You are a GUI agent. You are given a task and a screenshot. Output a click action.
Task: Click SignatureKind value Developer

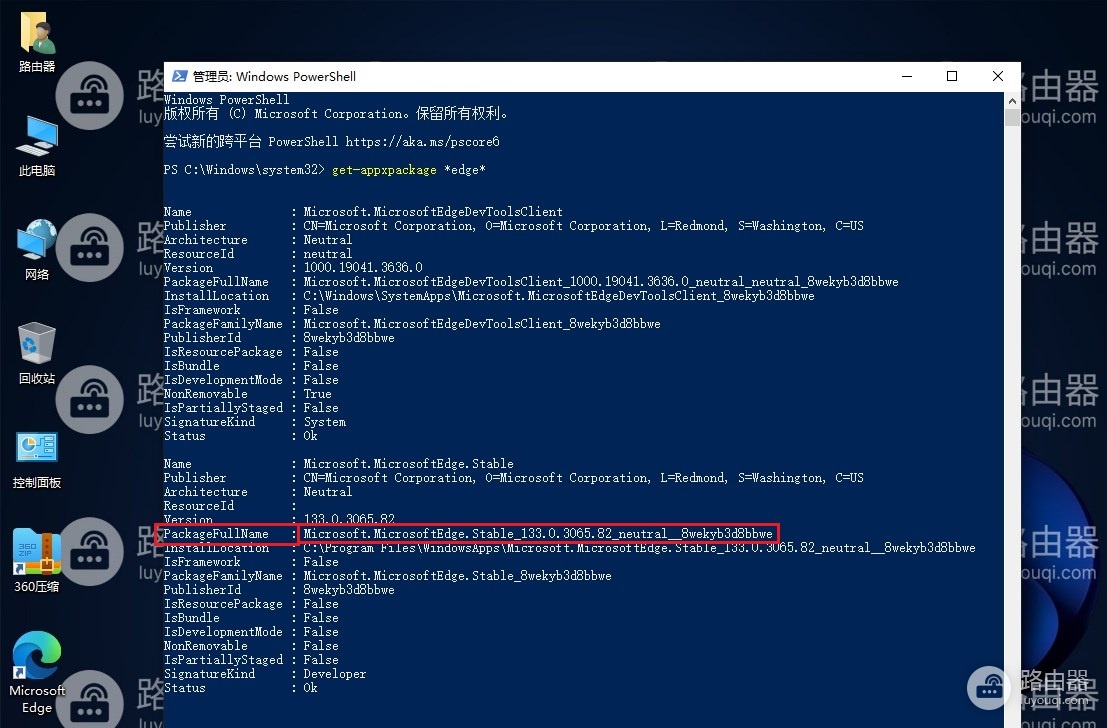pos(335,674)
